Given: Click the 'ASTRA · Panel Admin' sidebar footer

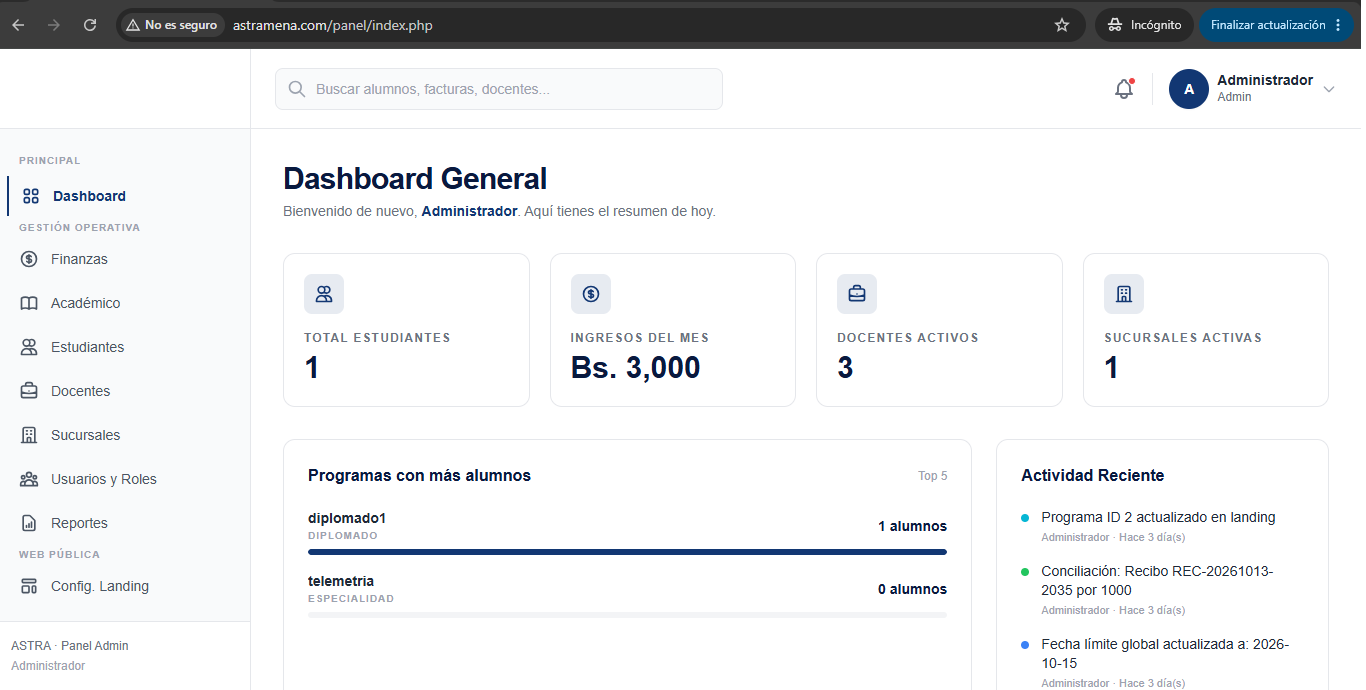Looking at the screenshot, I should (x=70, y=646).
